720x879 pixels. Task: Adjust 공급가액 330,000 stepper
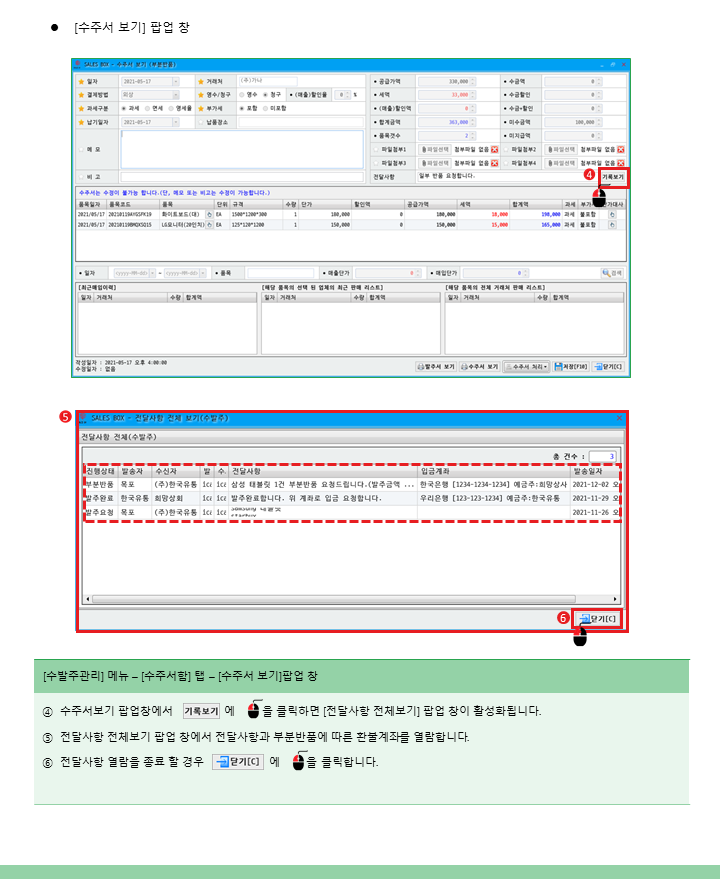(473, 81)
